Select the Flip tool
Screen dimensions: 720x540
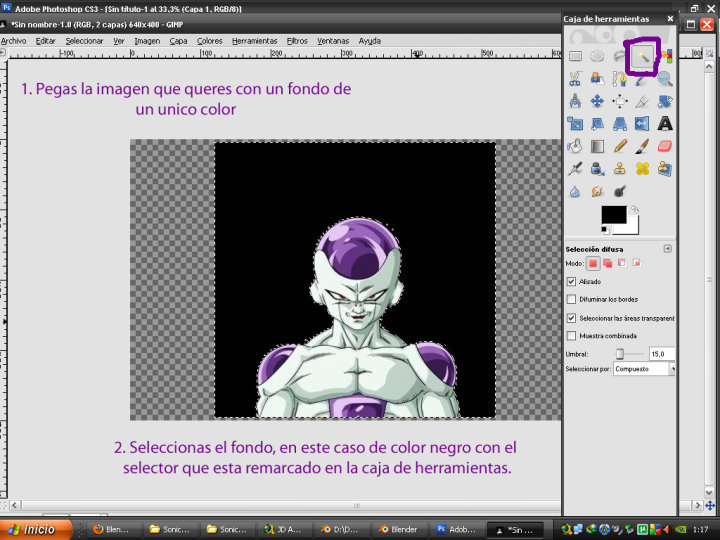tap(642, 124)
